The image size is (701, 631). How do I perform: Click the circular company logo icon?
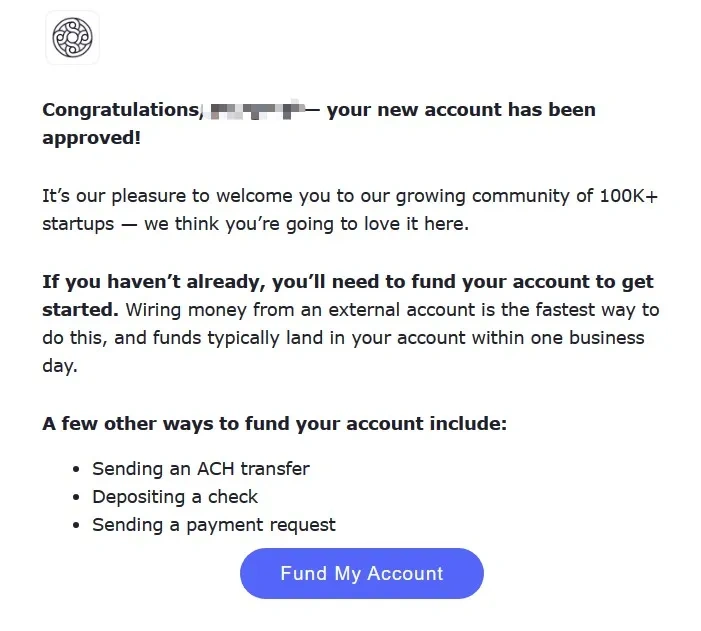click(x=72, y=38)
